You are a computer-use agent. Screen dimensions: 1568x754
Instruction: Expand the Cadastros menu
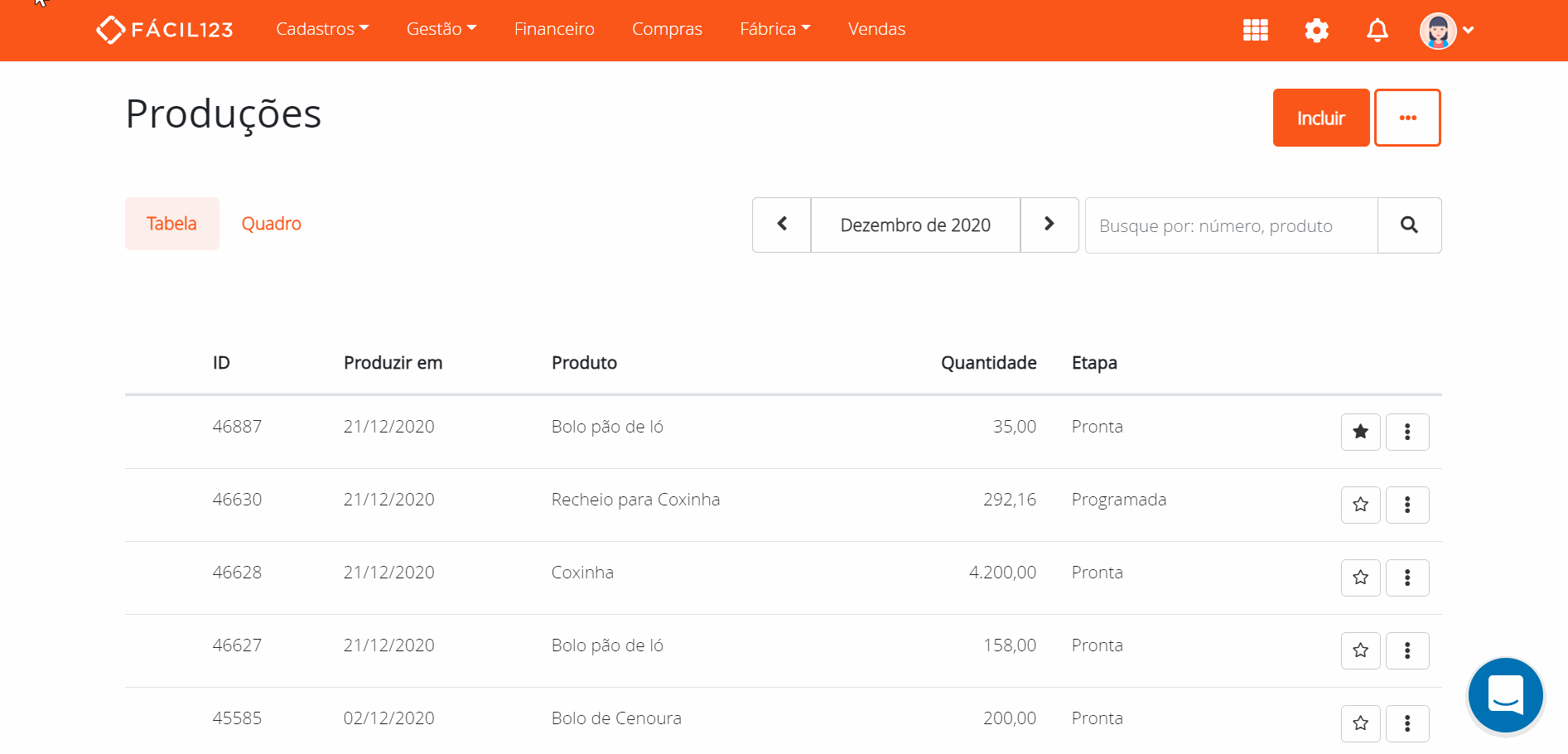[x=322, y=28]
